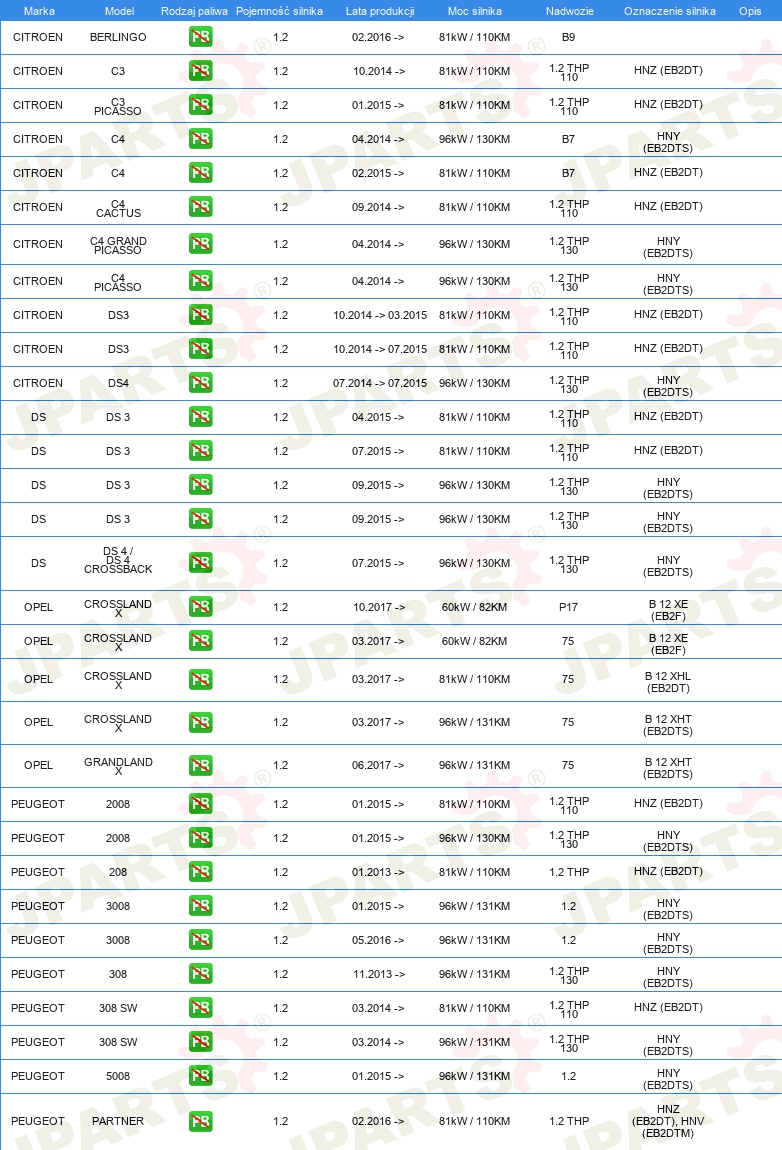Click the fuel icon in the Crossland X 10.2017 row

pyautogui.click(x=200, y=607)
